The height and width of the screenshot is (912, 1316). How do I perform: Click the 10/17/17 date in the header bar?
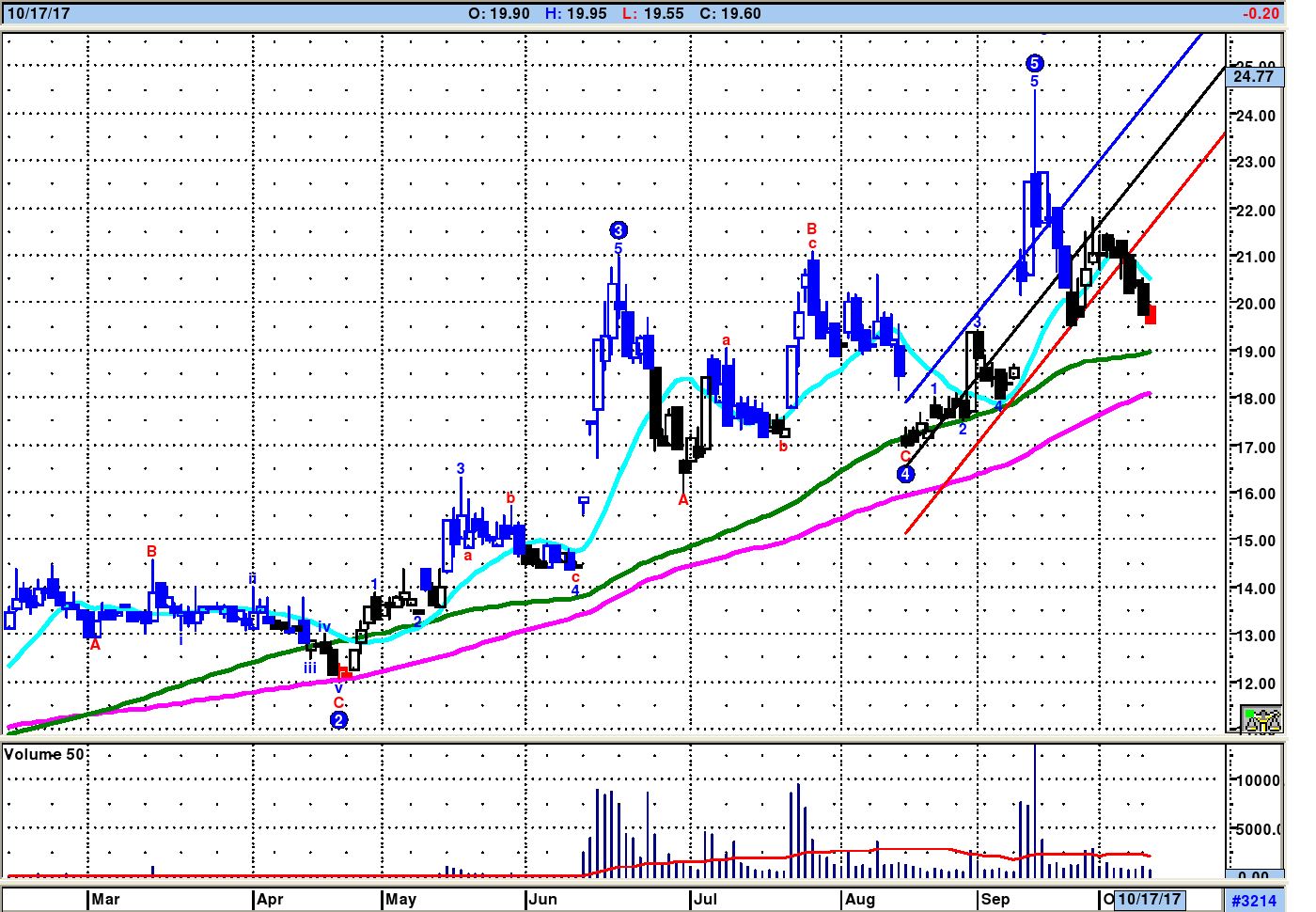(x=39, y=14)
